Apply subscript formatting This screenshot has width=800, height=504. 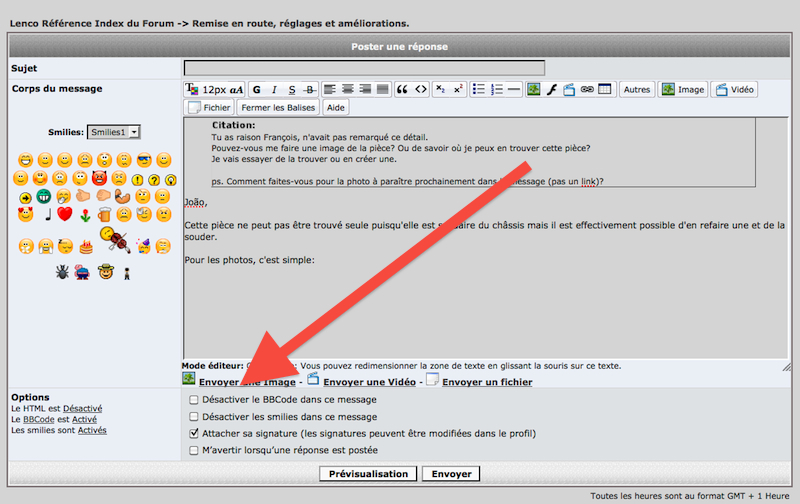pyautogui.click(x=440, y=89)
